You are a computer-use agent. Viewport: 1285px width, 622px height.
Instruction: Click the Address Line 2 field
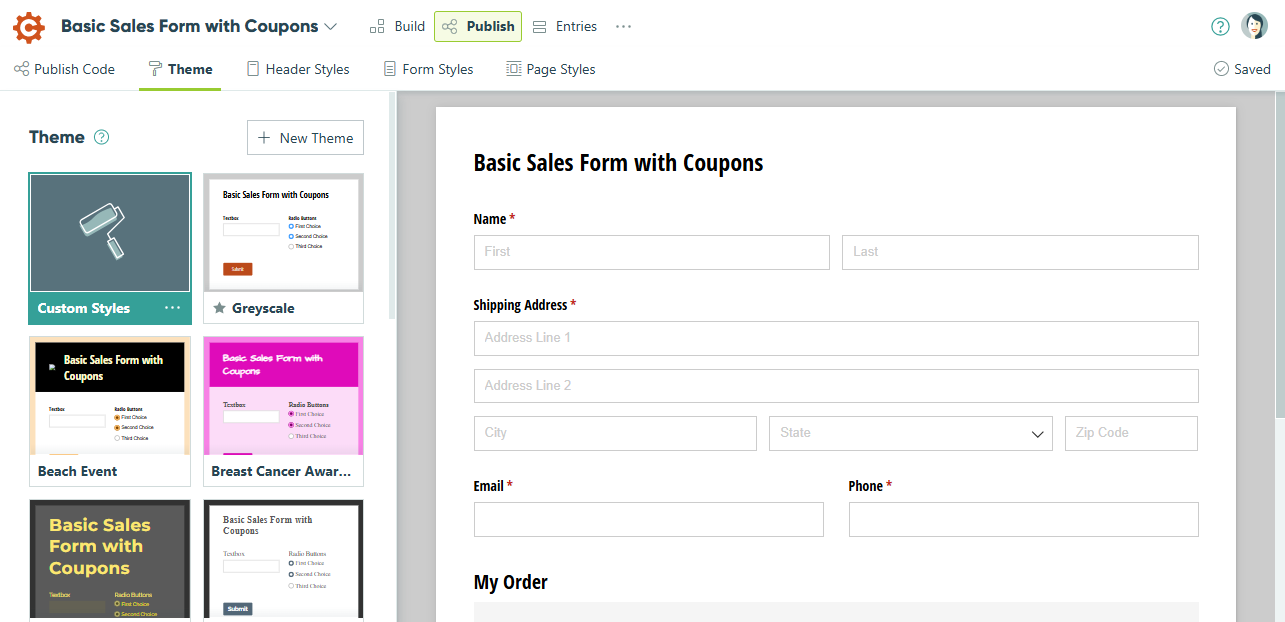point(836,386)
